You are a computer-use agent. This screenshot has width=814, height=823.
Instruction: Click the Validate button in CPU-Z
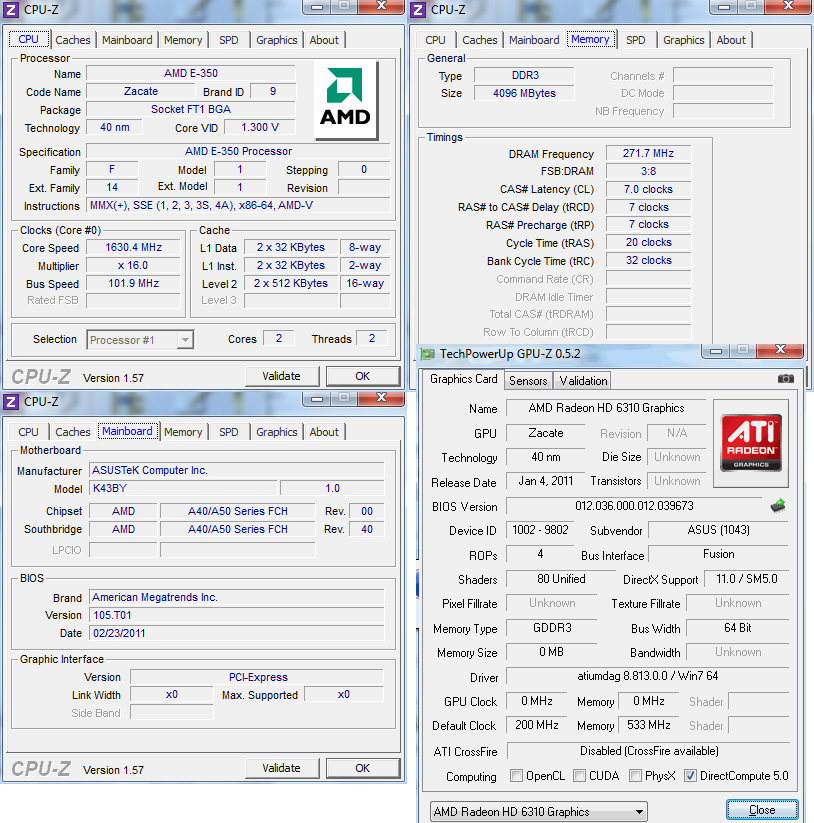coord(282,376)
